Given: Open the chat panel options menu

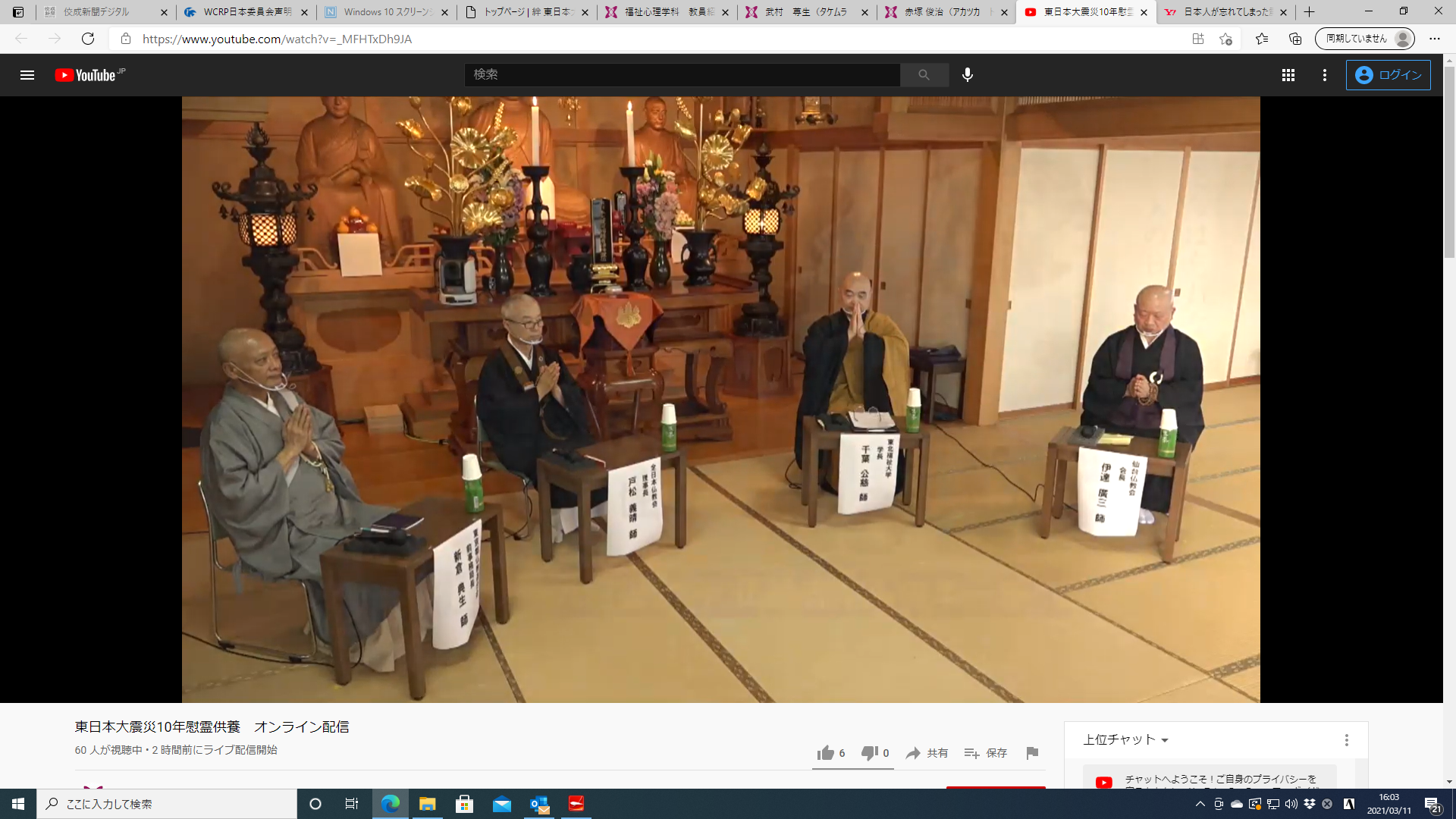Looking at the screenshot, I should pyautogui.click(x=1346, y=740).
